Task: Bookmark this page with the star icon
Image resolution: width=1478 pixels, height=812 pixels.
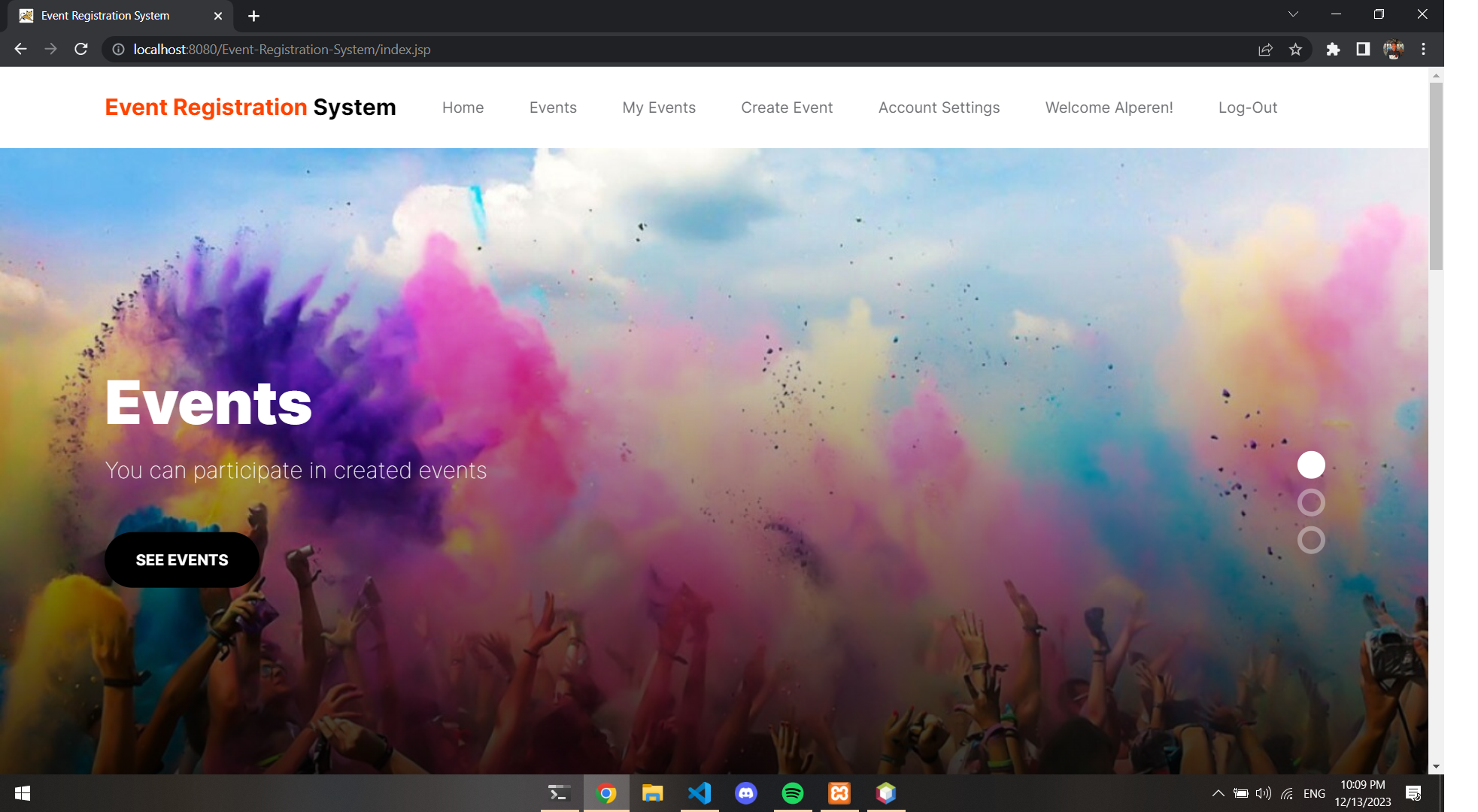Action: tap(1295, 49)
